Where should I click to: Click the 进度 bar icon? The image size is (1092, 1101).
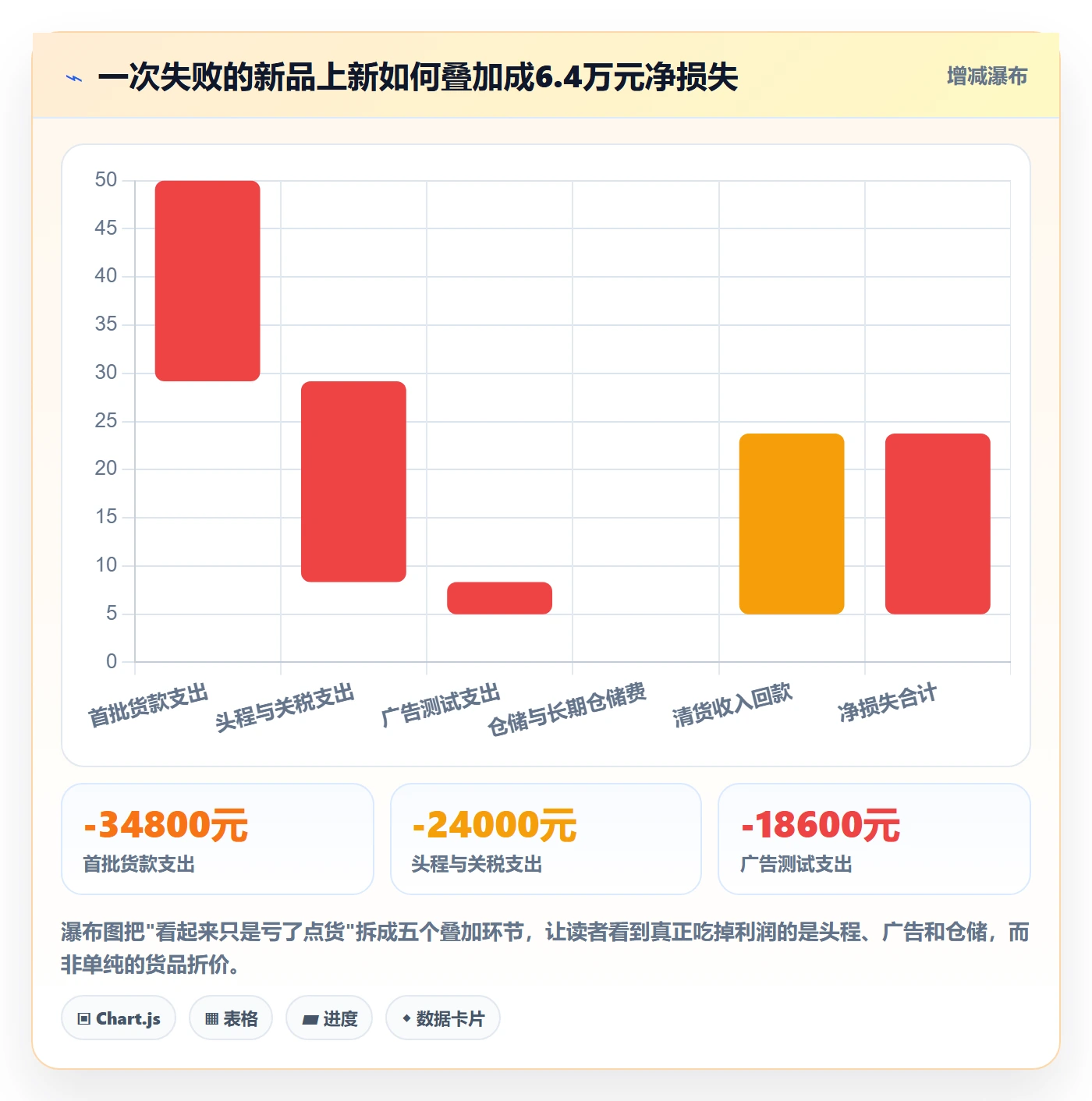coord(310,1019)
